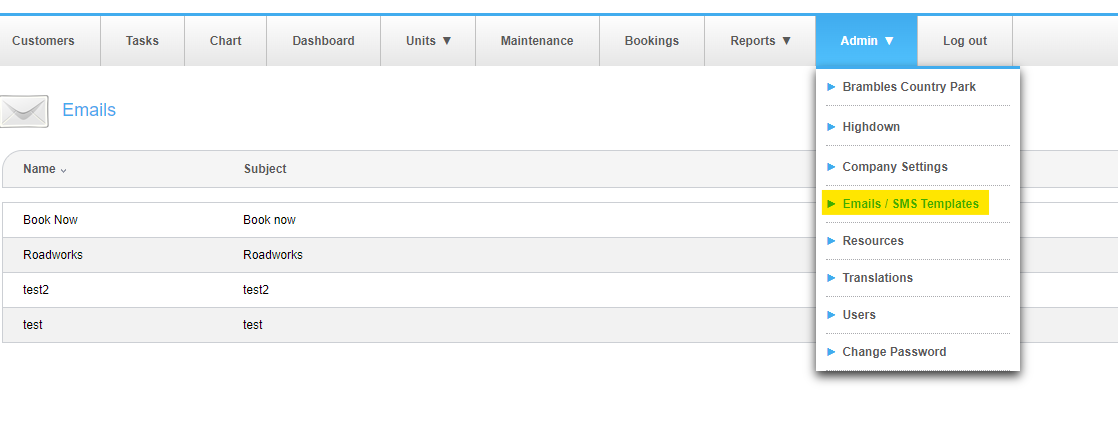Viewport: 1118px width, 427px height.
Task: Open Resources from the Admin menu
Action: [x=873, y=241]
